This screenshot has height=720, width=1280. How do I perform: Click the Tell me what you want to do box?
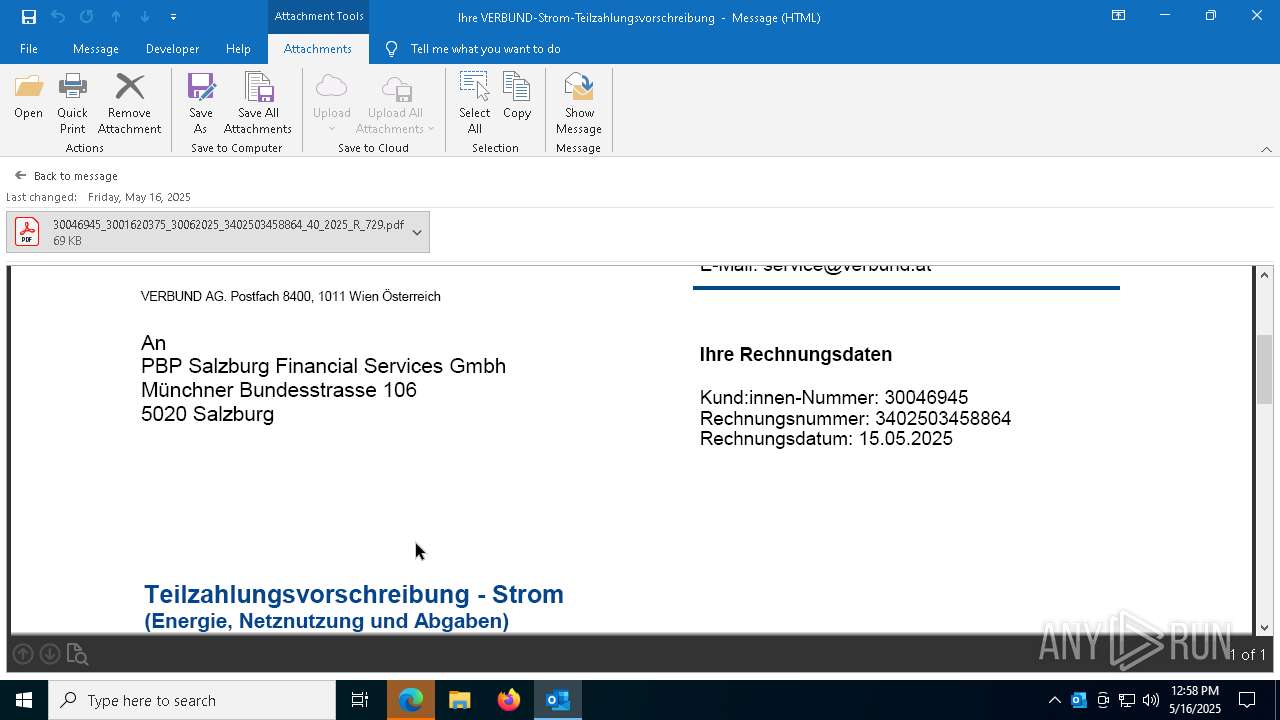(x=485, y=49)
